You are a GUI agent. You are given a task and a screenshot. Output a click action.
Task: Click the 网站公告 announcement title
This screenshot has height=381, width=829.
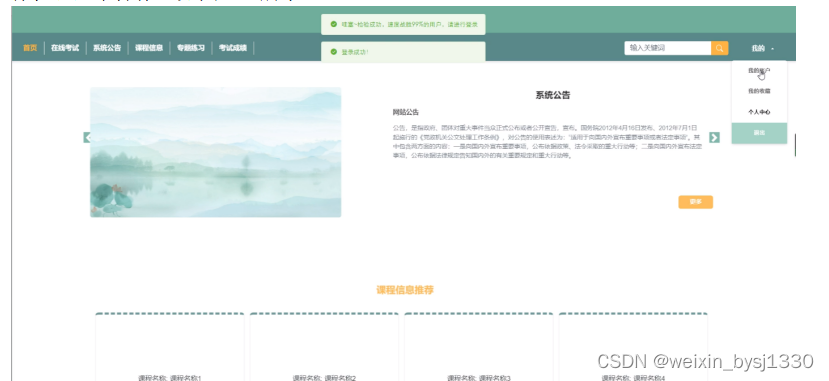pos(406,112)
